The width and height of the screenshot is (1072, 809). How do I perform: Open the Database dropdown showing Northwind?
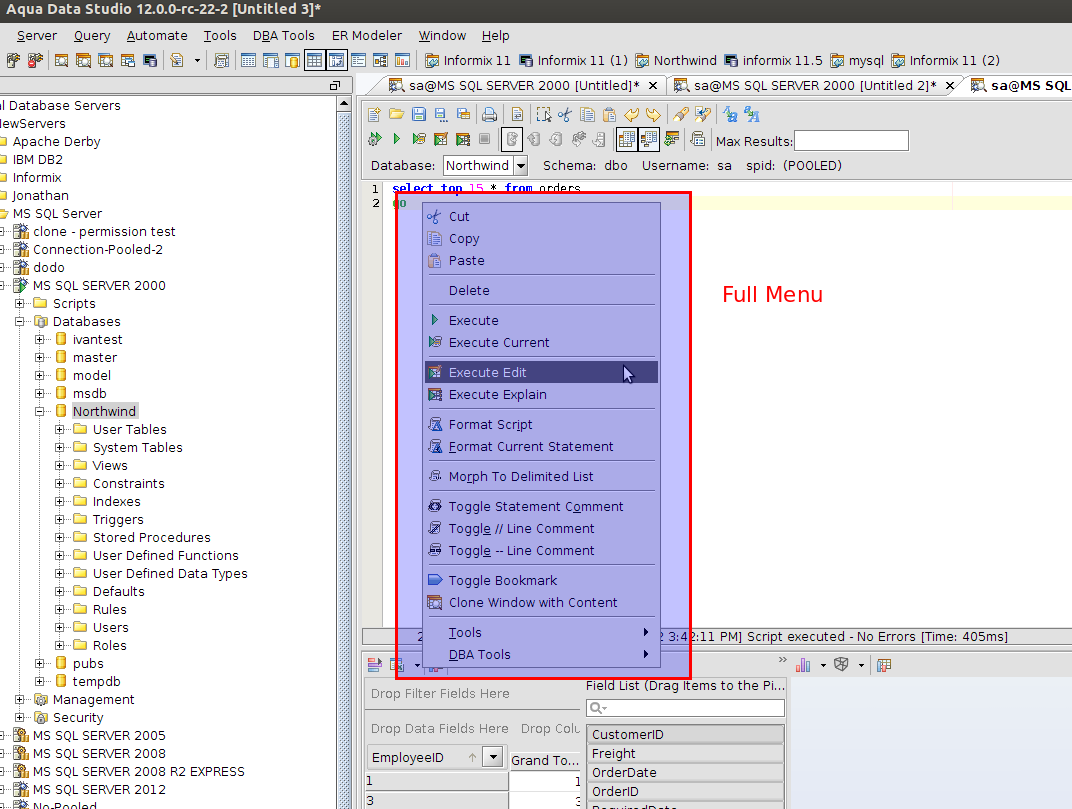click(521, 165)
